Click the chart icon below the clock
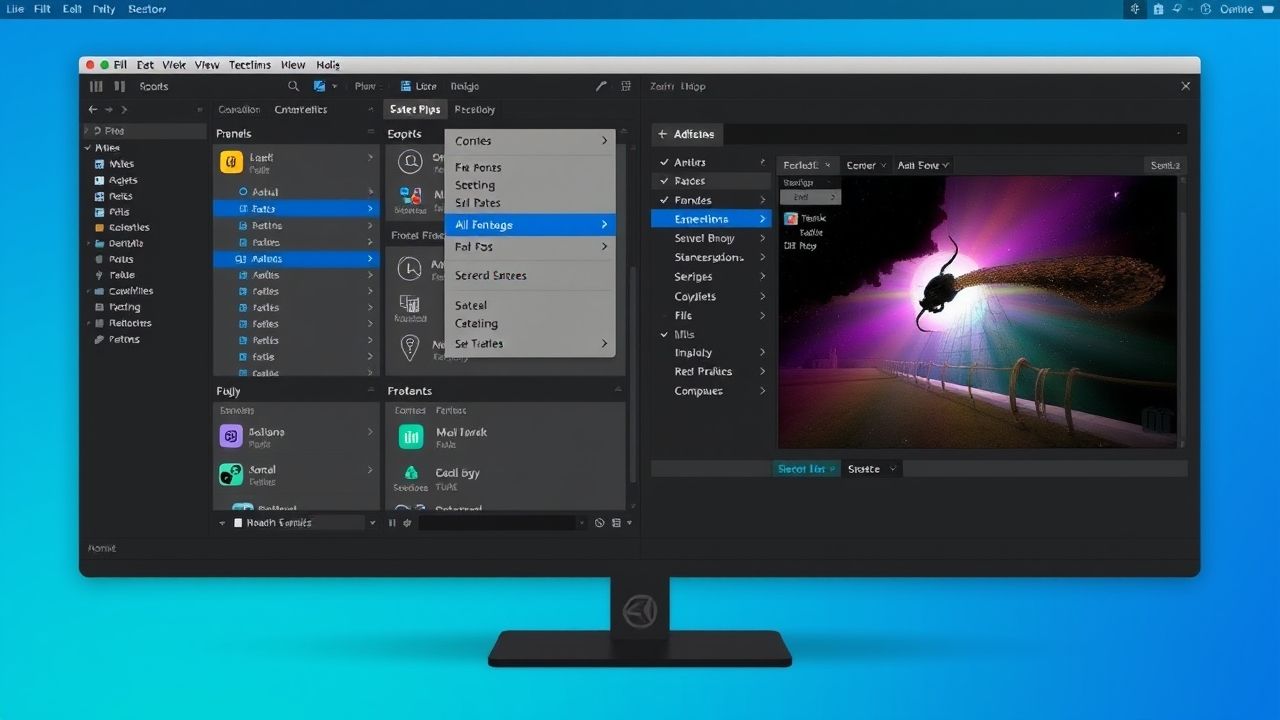 (409, 303)
